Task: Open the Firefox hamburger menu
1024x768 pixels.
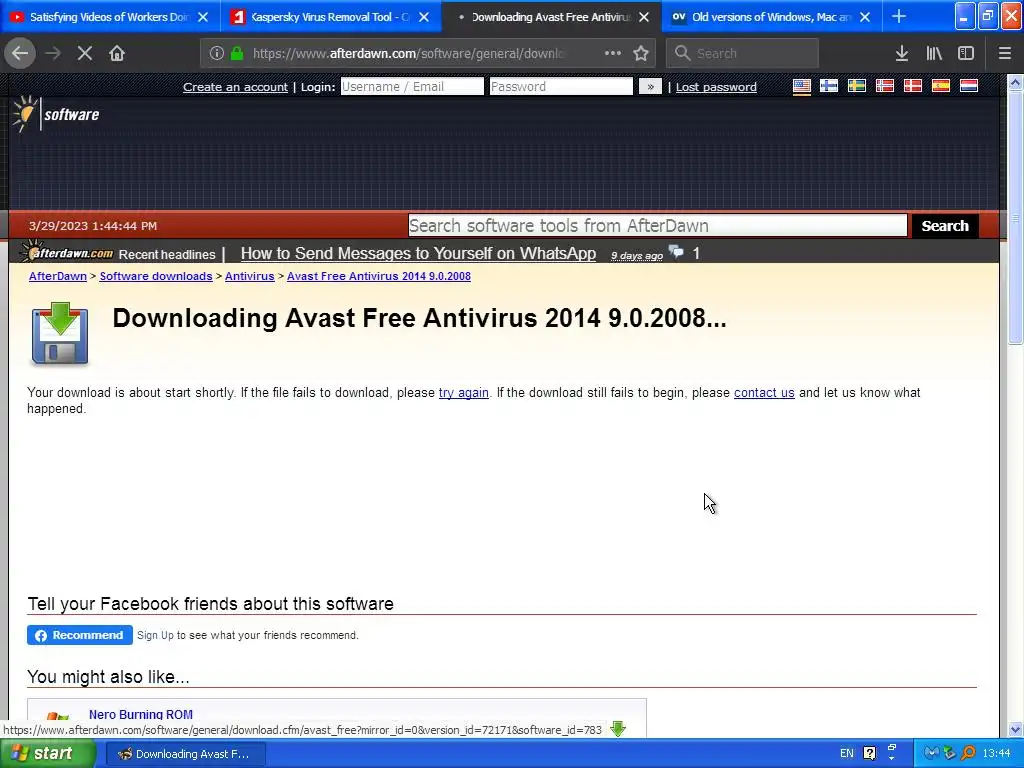Action: pyautogui.click(x=1005, y=54)
